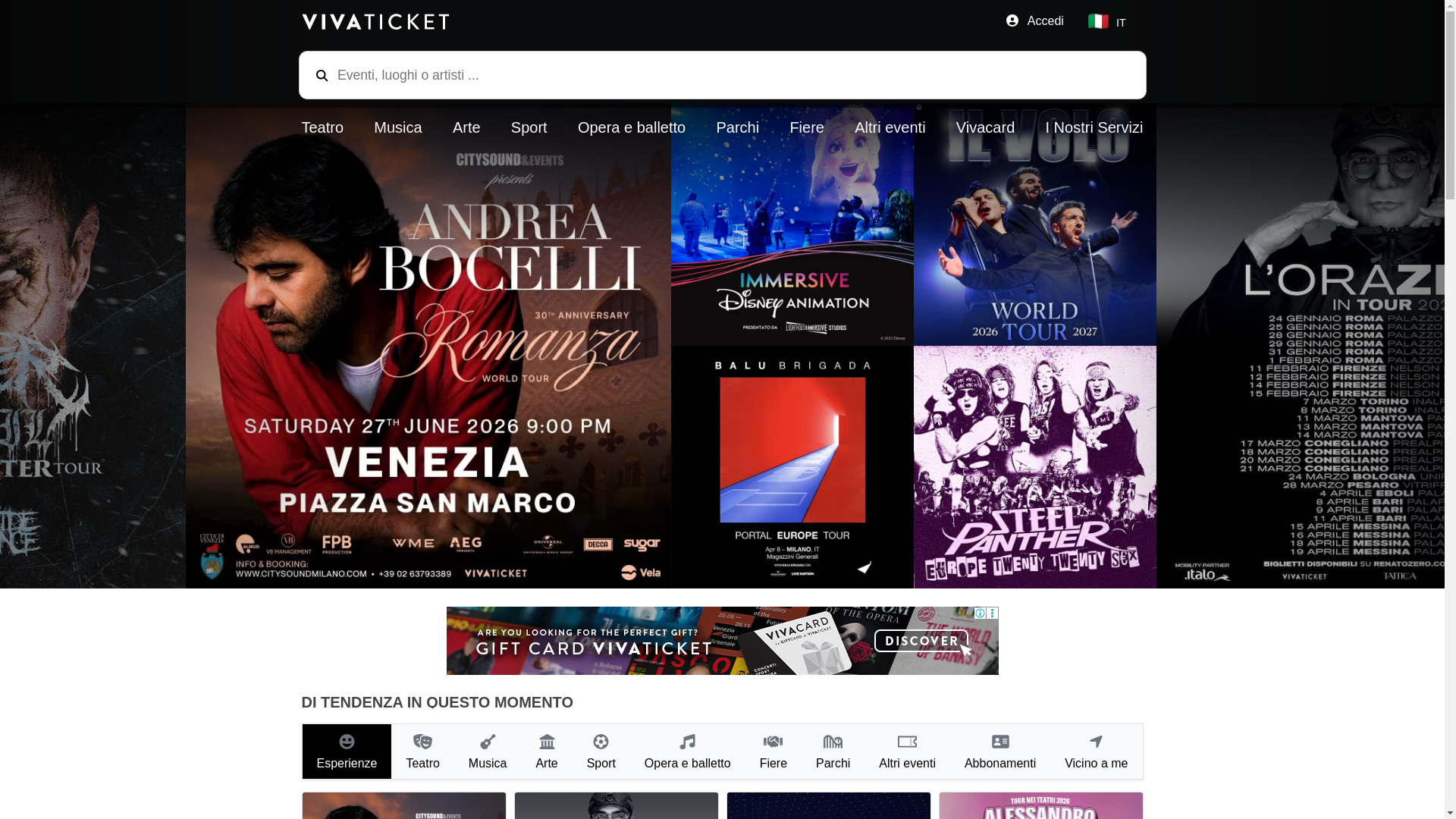Select the Esperienze smiley icon tab
Screen dimensions: 1456x819
click(347, 752)
